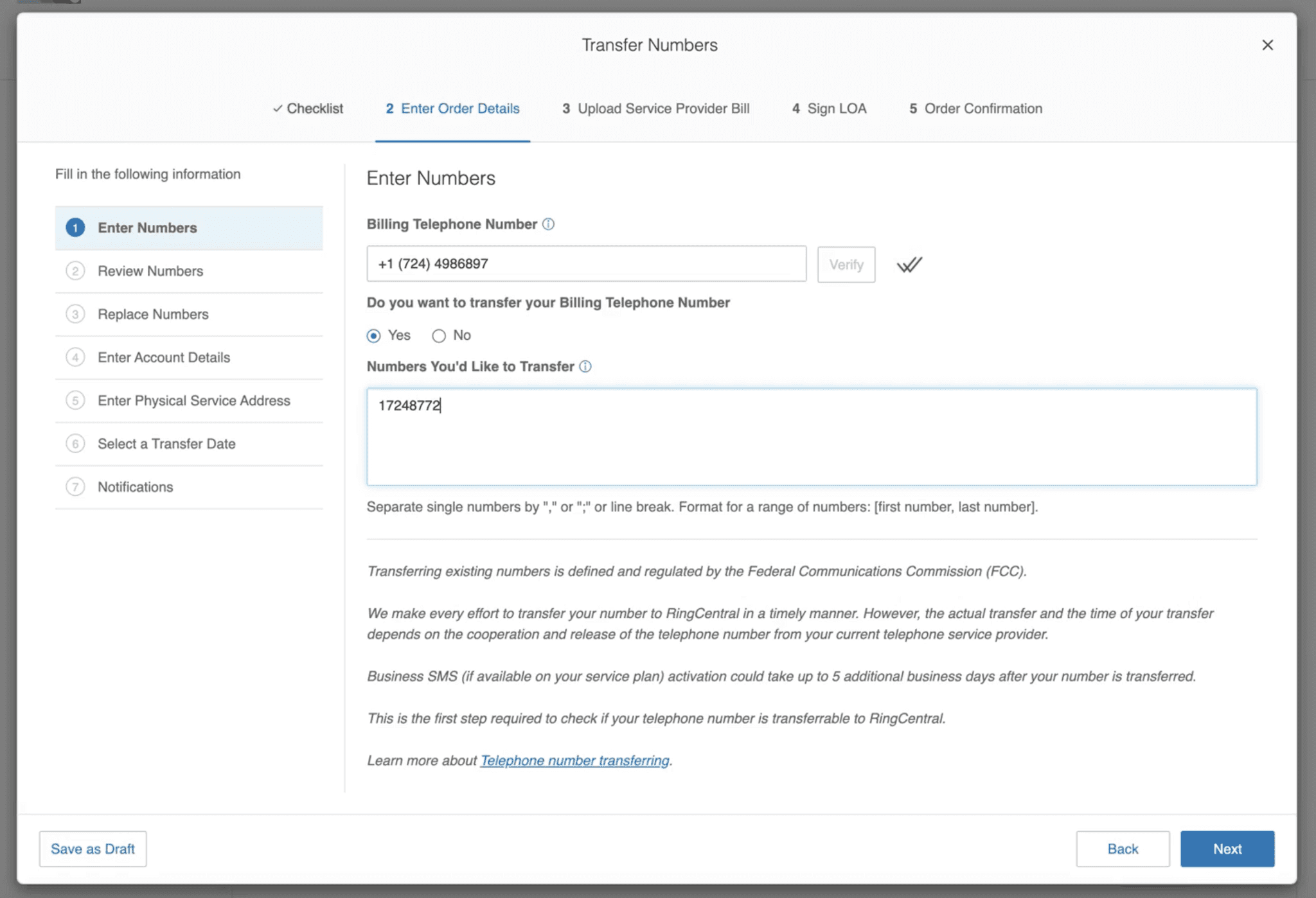The height and width of the screenshot is (898, 1316).
Task: Select Enter Physical Service Address step
Action: [189, 400]
